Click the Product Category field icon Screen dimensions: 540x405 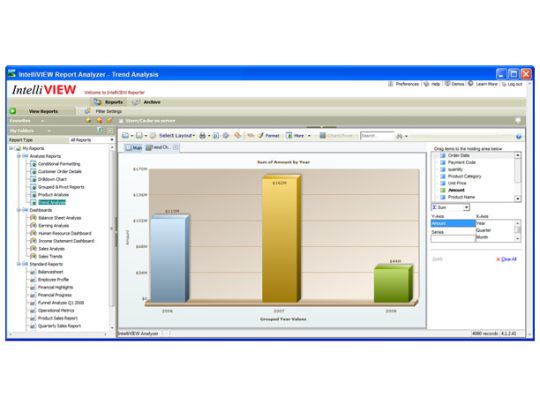pos(443,176)
